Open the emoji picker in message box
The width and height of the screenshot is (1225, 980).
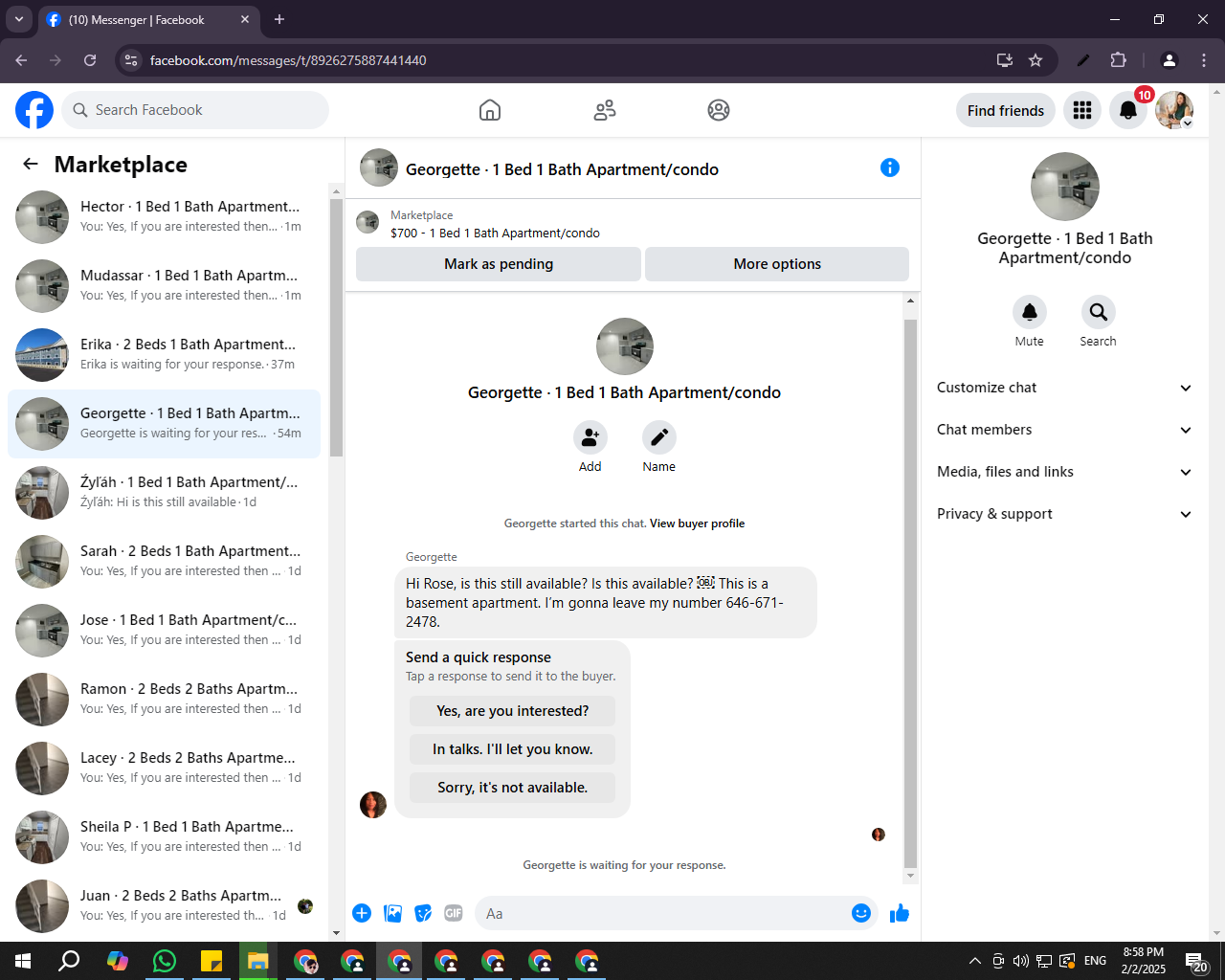coord(861,913)
